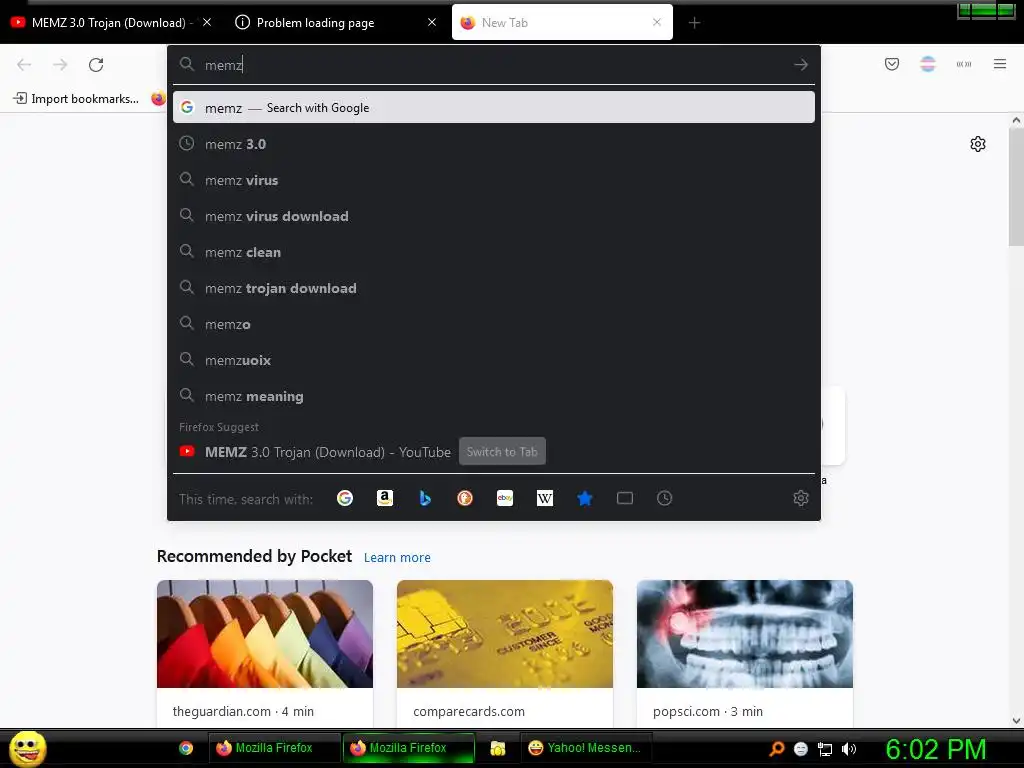Select the 'memz clean' suggestion
The width and height of the screenshot is (1024, 768).
[494, 251]
